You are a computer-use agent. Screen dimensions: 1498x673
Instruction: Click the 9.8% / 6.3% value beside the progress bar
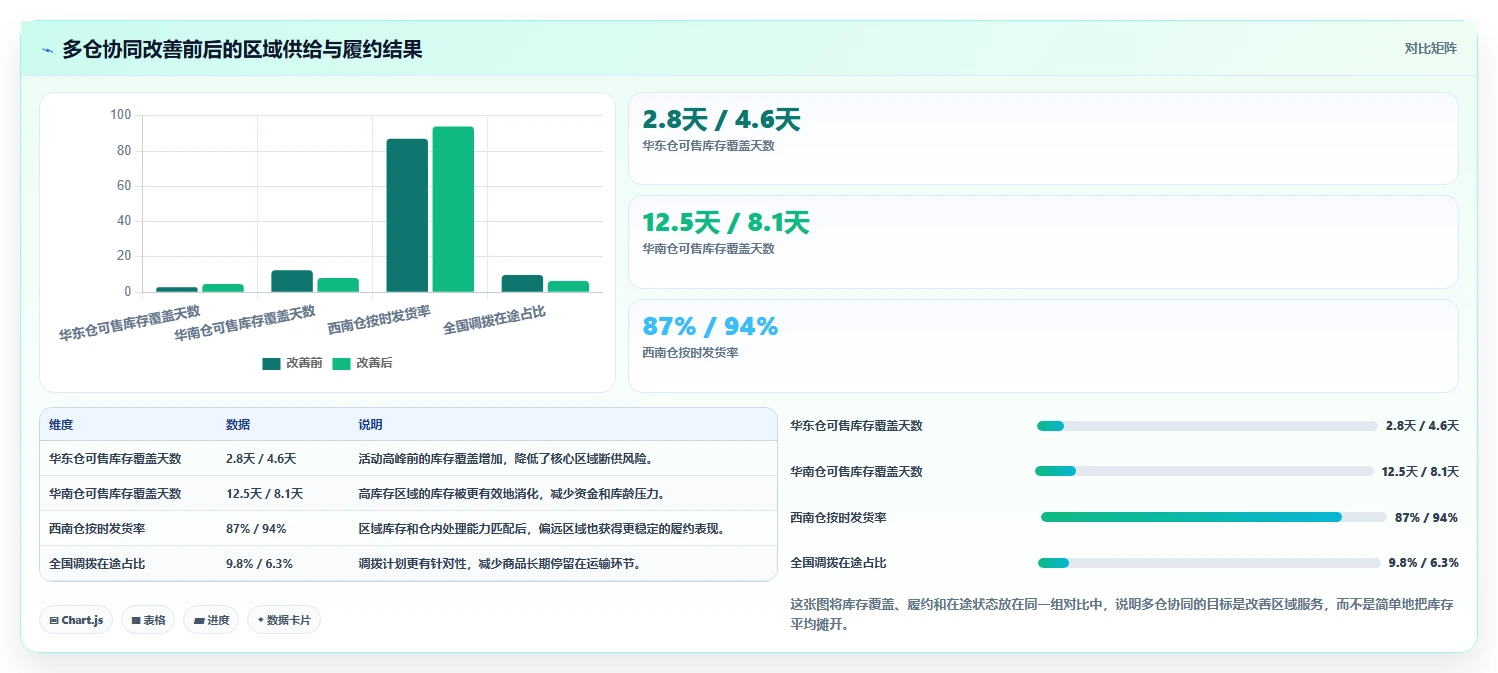[x=1423, y=563]
